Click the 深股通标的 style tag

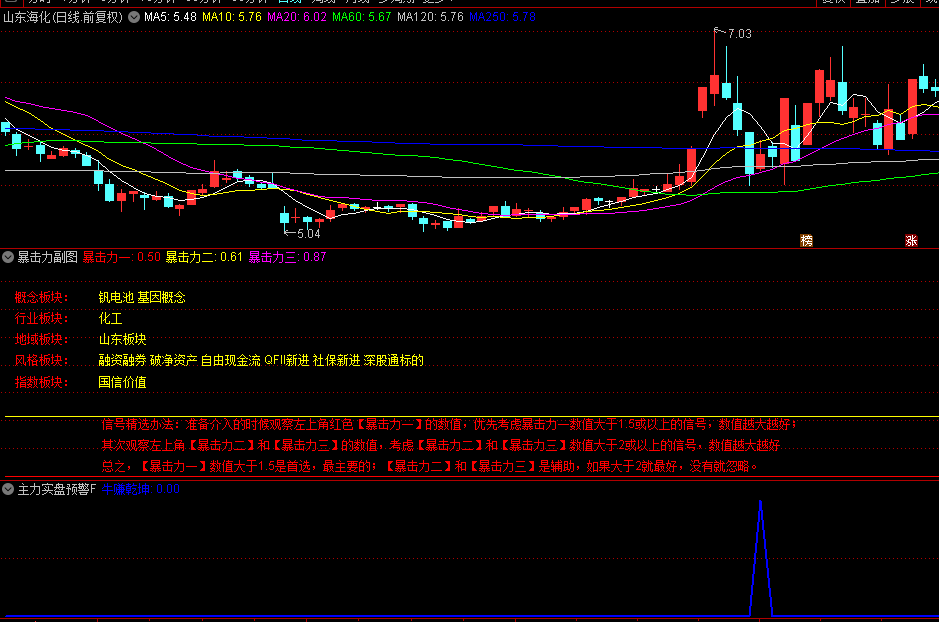393,360
